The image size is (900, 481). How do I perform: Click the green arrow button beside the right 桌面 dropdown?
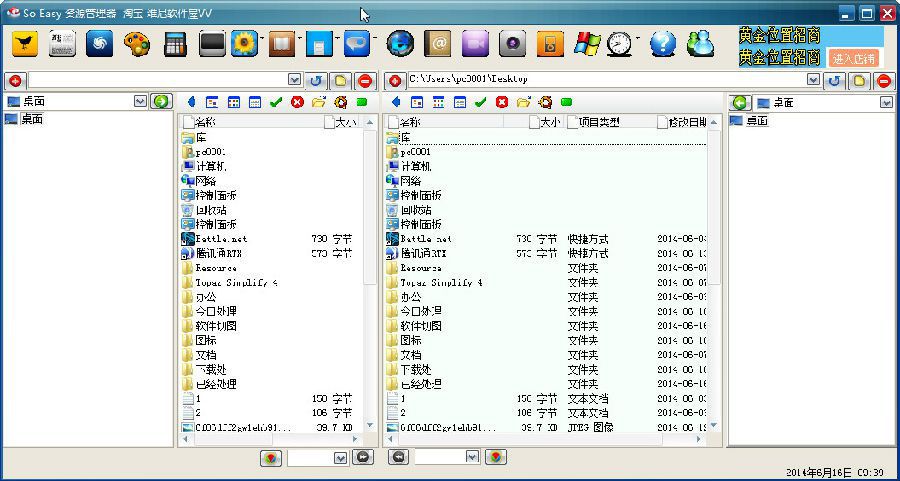coord(739,103)
